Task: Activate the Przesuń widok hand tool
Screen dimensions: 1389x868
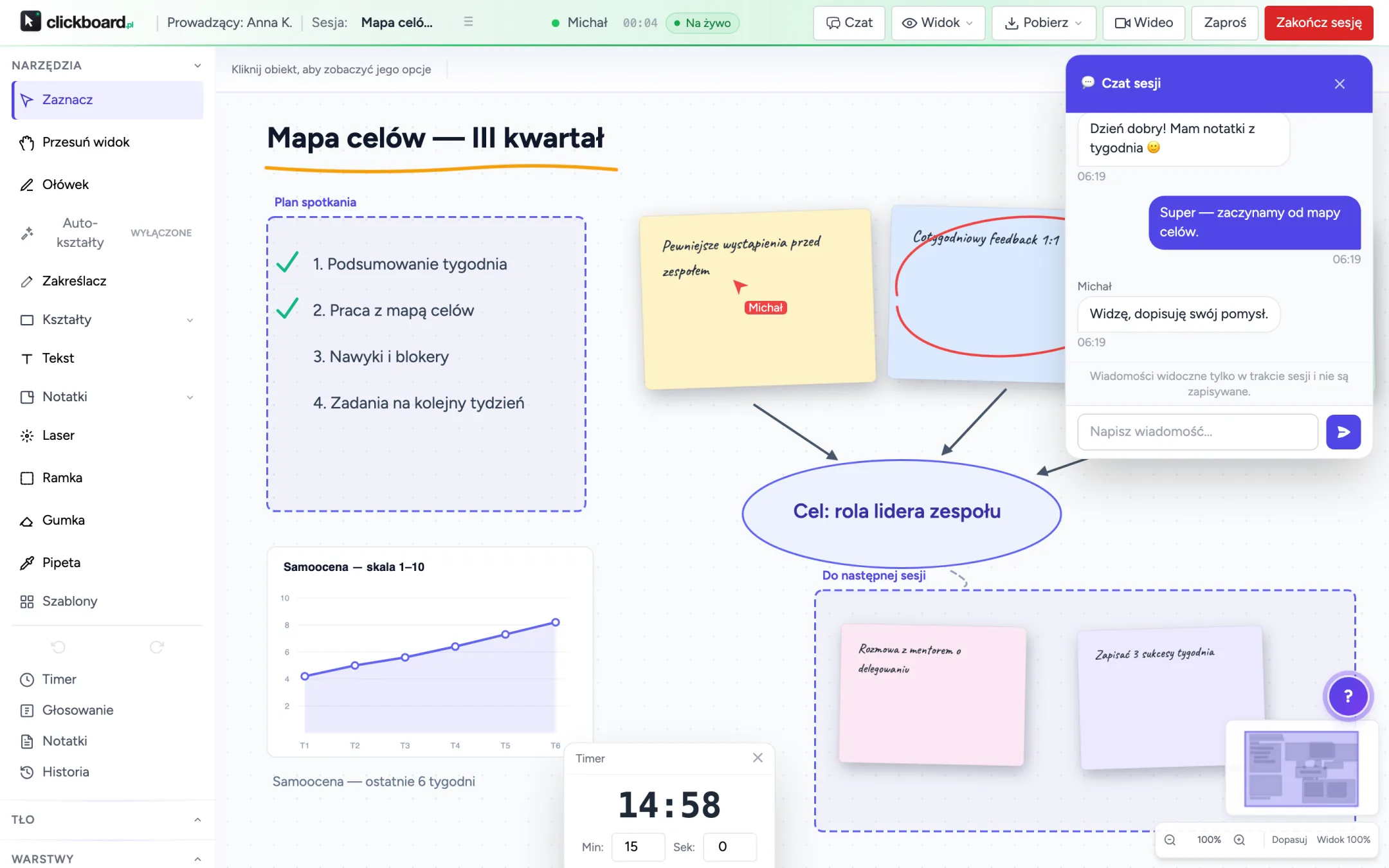Action: click(107, 142)
